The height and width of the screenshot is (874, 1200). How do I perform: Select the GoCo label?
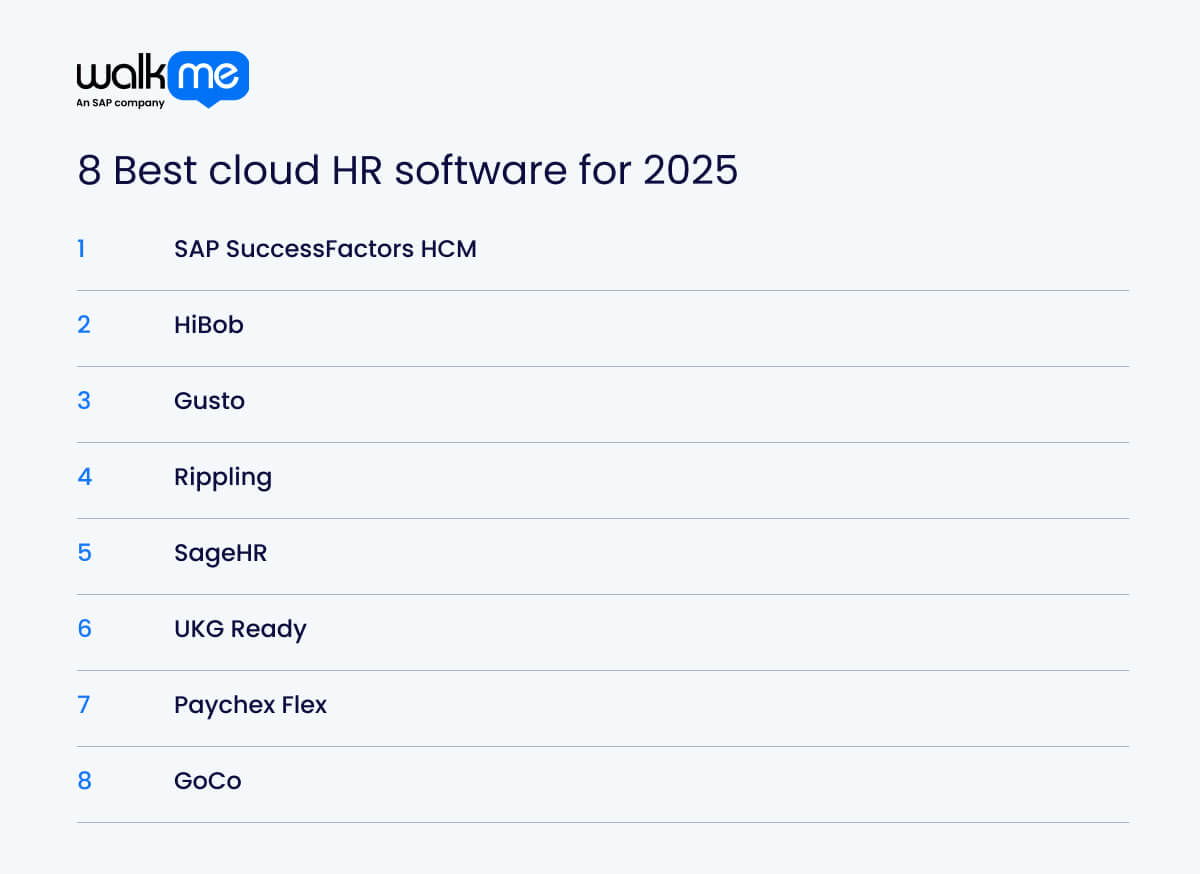(207, 781)
